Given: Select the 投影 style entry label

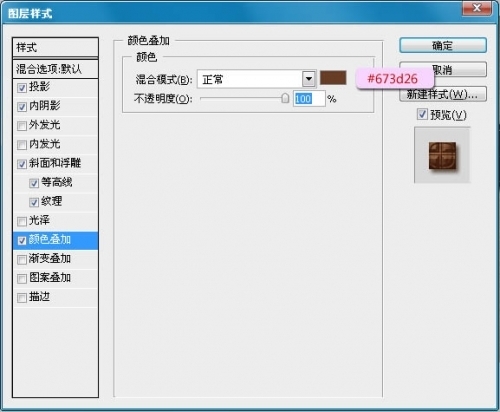Looking at the screenshot, I should (39, 87).
